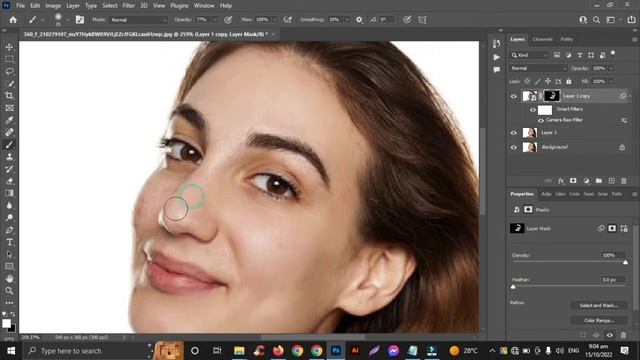
Task: Toggle symmetry paint butterfly icon
Action: (x=422, y=20)
